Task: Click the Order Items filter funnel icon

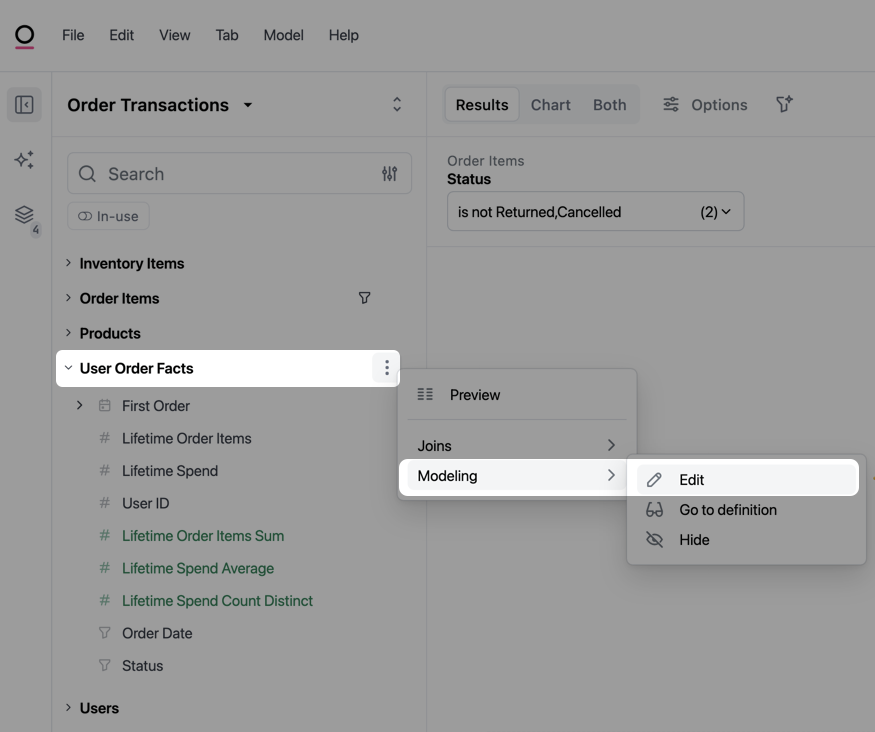Action: (x=365, y=298)
